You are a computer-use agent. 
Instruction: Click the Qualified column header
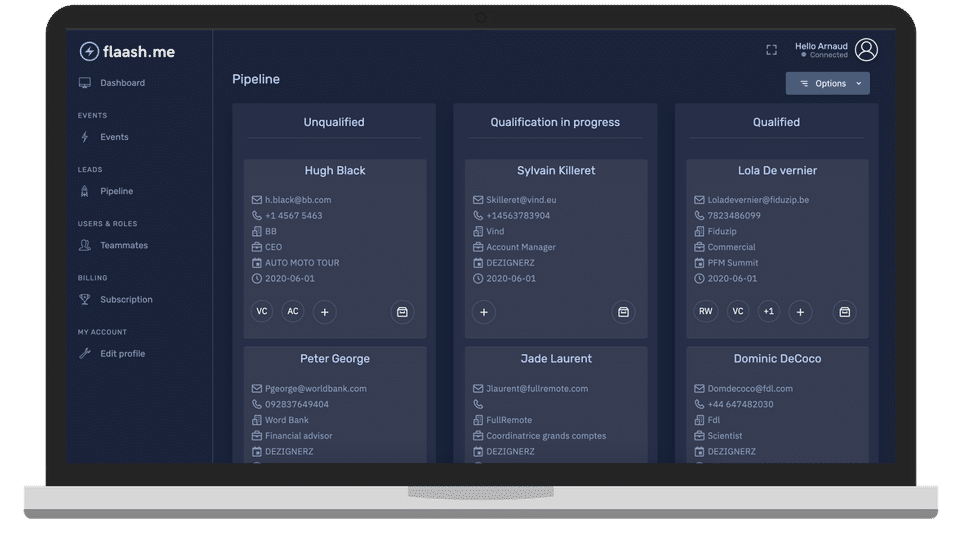click(776, 122)
